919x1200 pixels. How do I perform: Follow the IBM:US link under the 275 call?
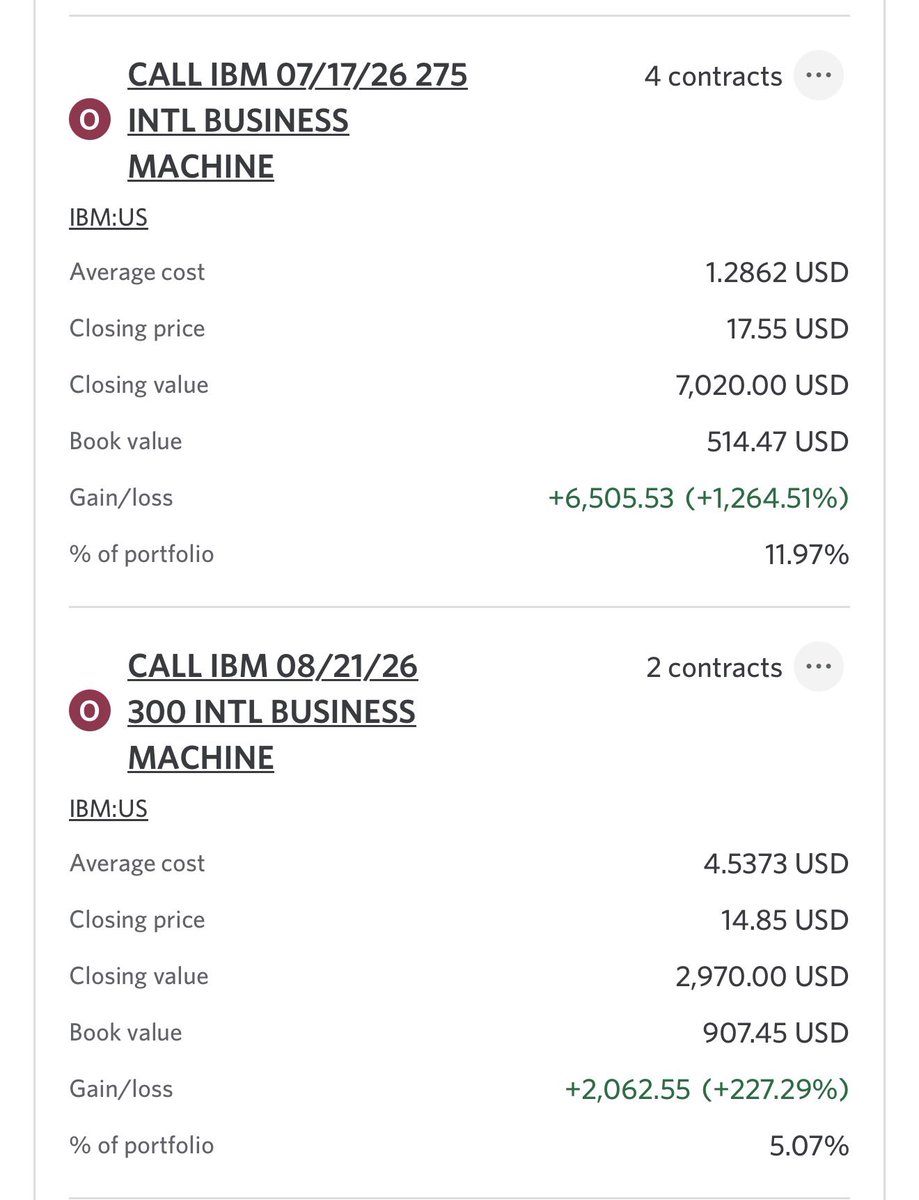tap(109, 217)
